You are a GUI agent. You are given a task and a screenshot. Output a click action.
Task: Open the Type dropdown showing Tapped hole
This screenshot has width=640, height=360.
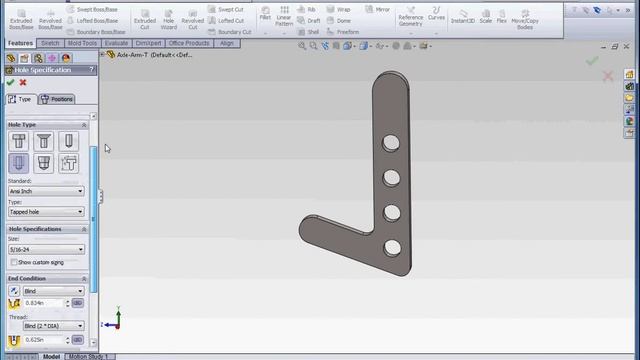pyautogui.click(x=46, y=212)
